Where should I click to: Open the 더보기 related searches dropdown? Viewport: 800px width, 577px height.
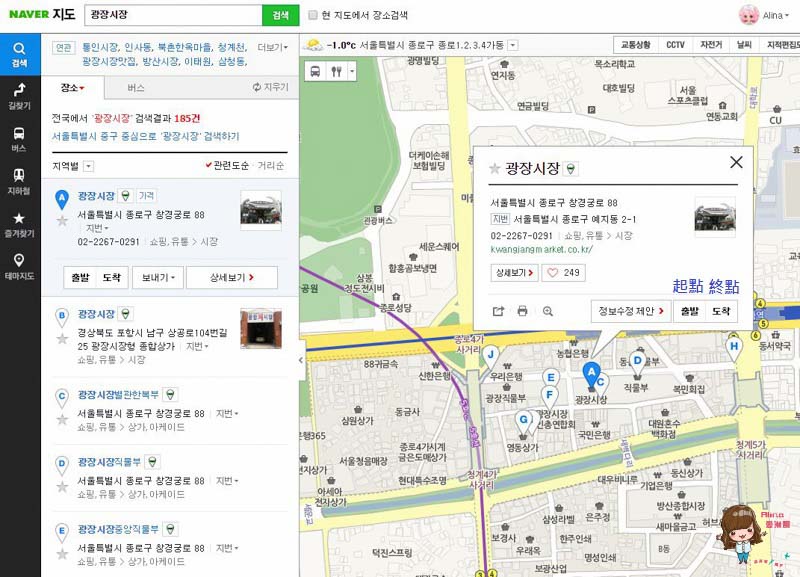(272, 47)
